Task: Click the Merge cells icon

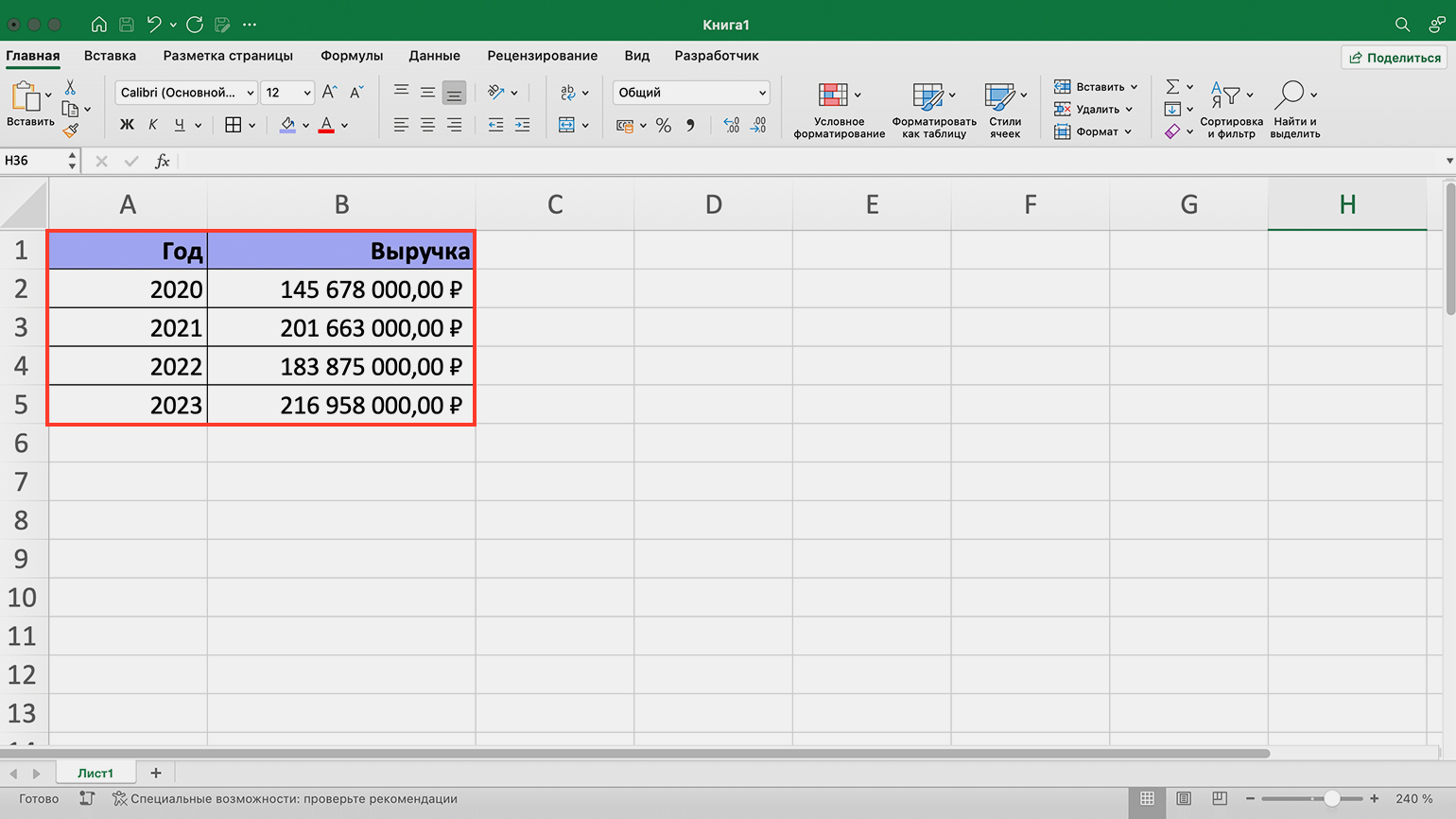Action: pos(567,125)
